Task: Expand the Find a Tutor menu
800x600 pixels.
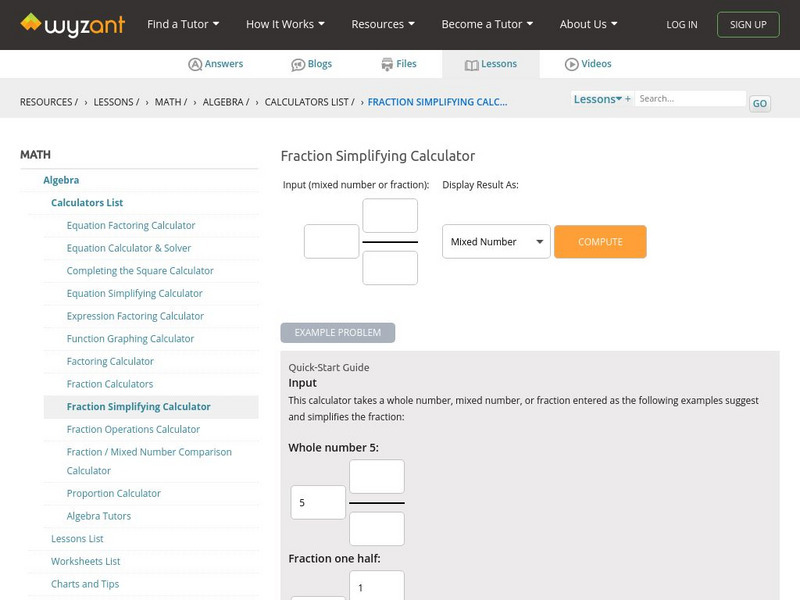Action: 183,24
